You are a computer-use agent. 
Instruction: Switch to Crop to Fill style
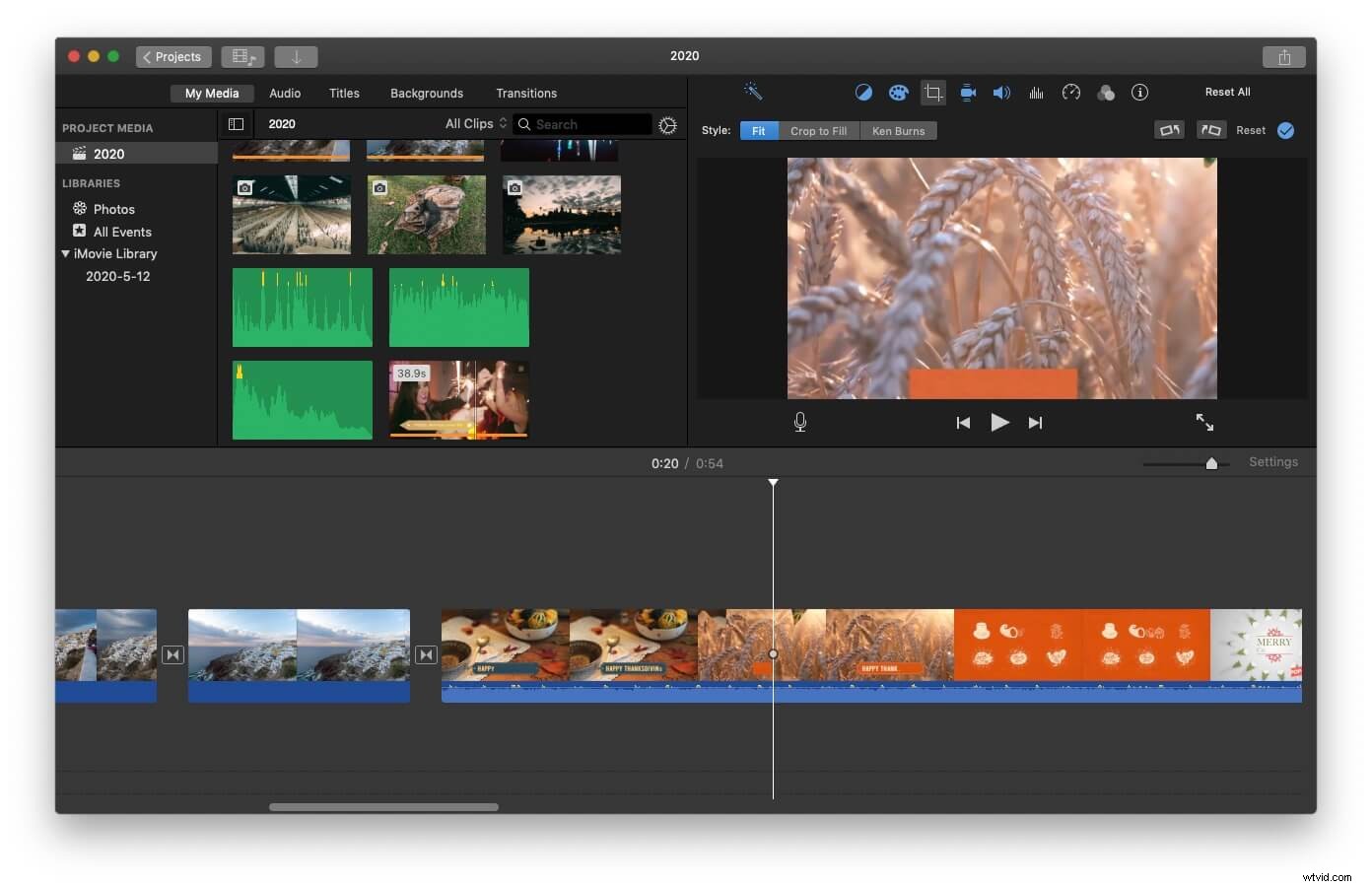(x=818, y=130)
